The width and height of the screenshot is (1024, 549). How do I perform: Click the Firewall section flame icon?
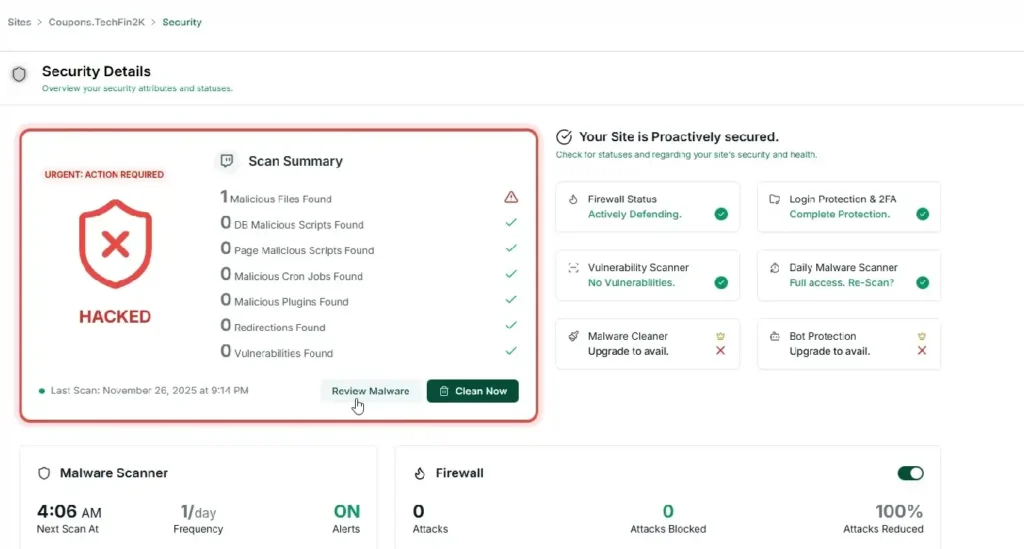point(419,473)
